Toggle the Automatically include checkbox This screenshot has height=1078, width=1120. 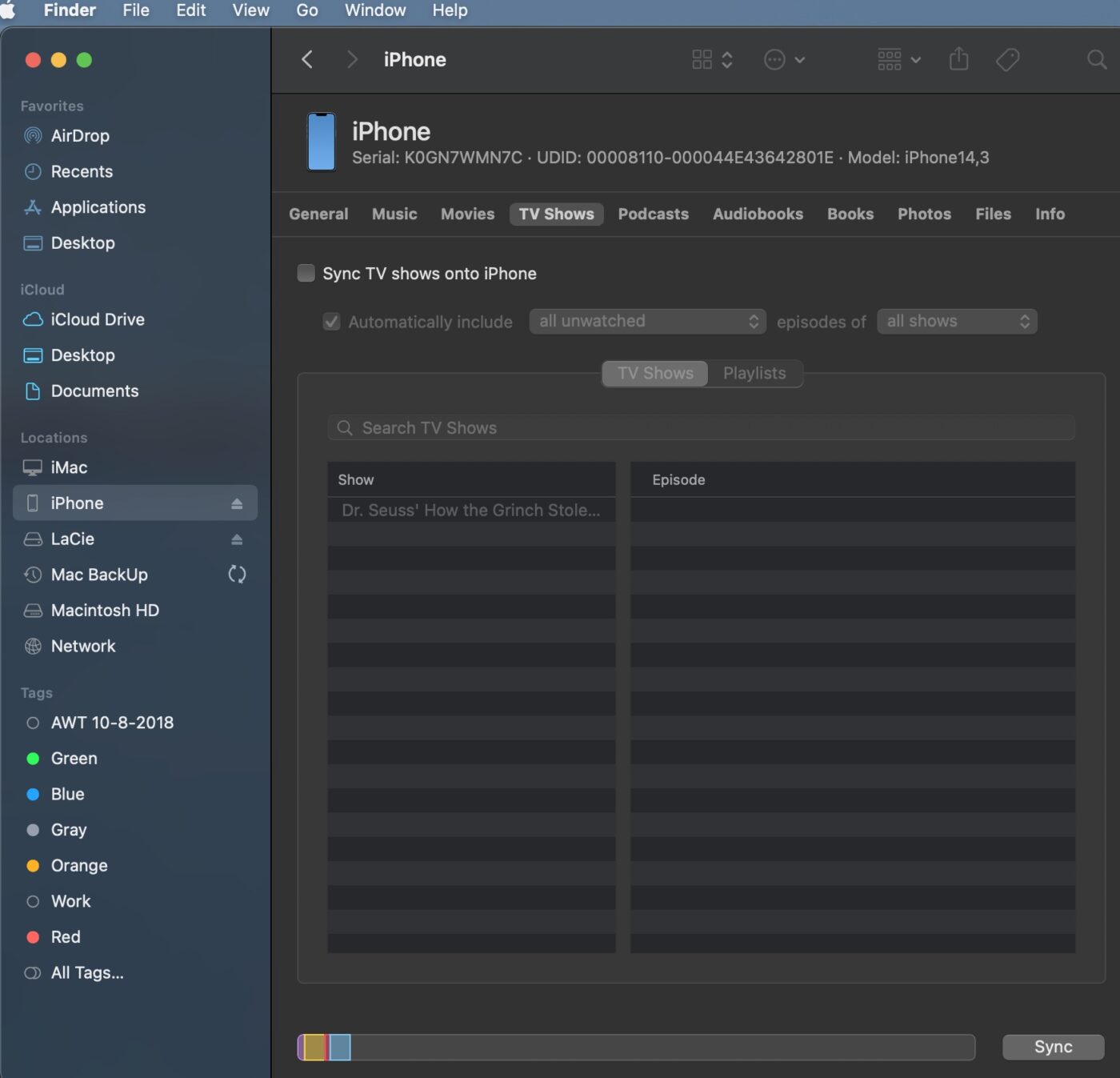(331, 322)
